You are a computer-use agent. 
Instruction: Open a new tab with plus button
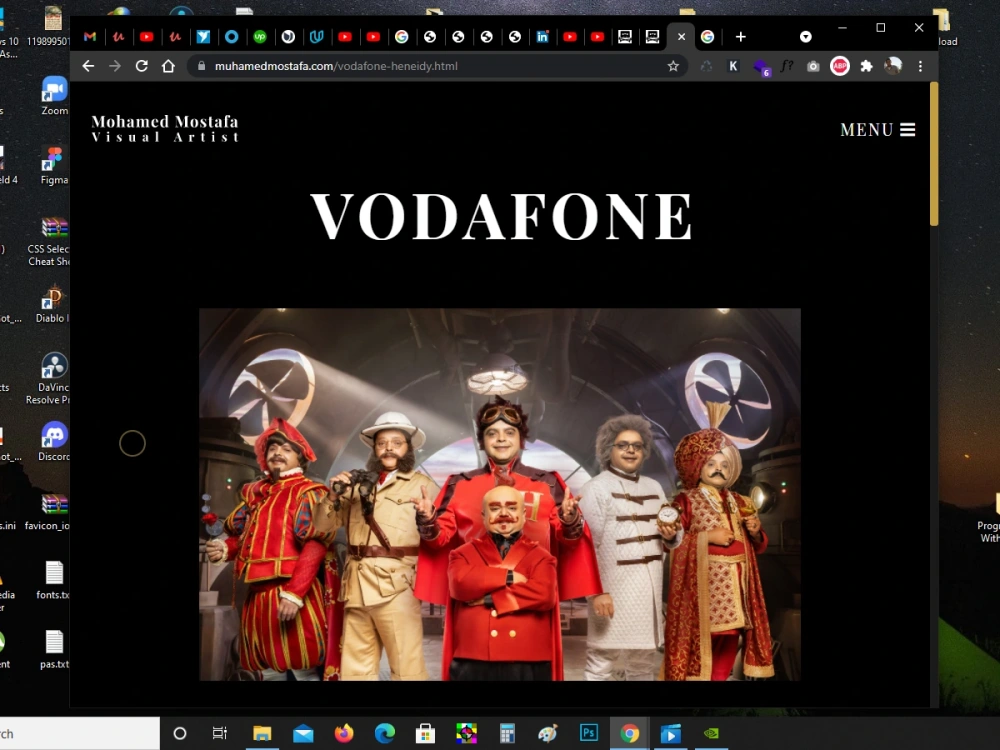[x=740, y=36]
